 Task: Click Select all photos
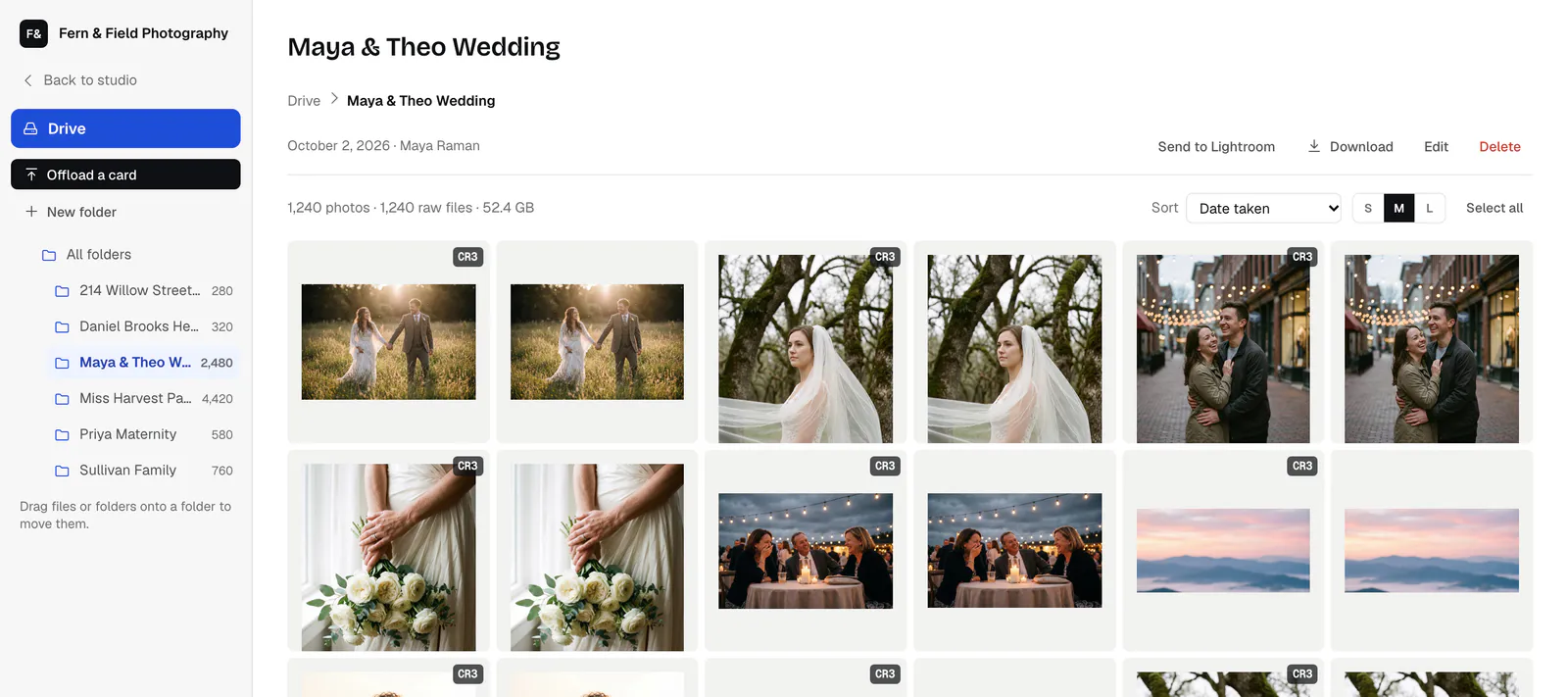(1494, 208)
